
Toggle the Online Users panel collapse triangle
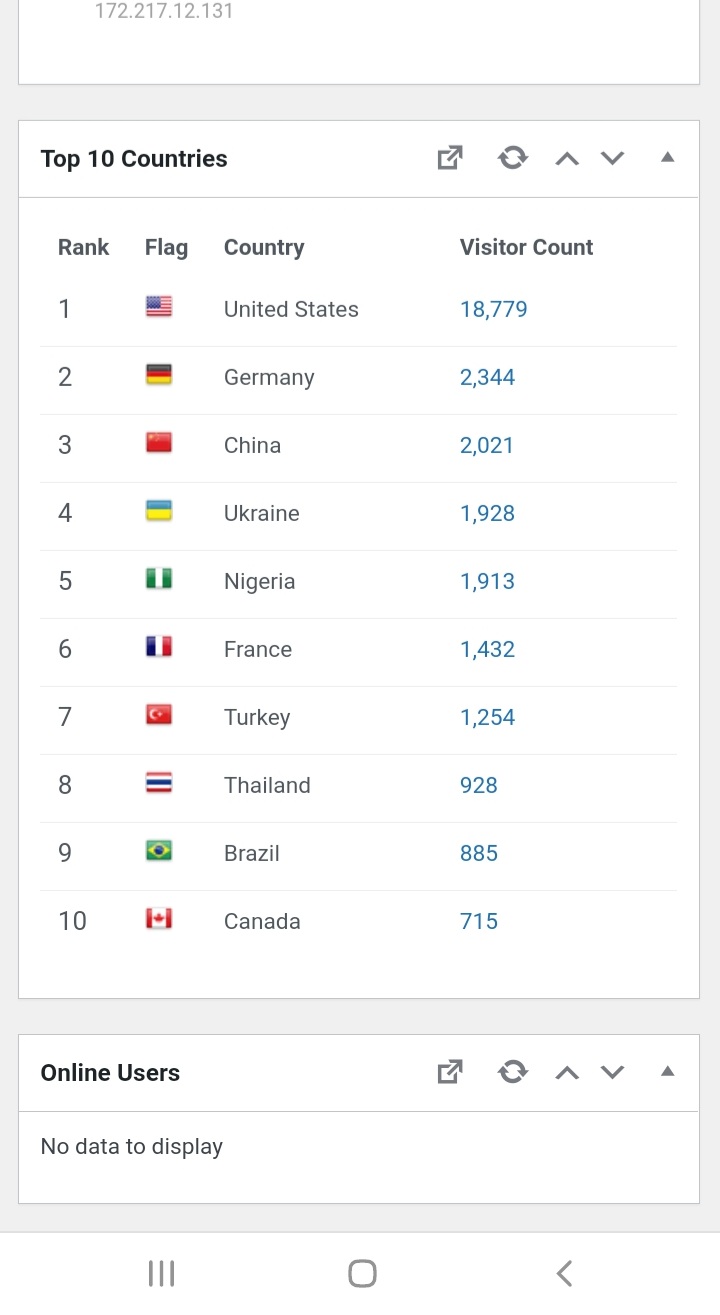(x=667, y=1071)
